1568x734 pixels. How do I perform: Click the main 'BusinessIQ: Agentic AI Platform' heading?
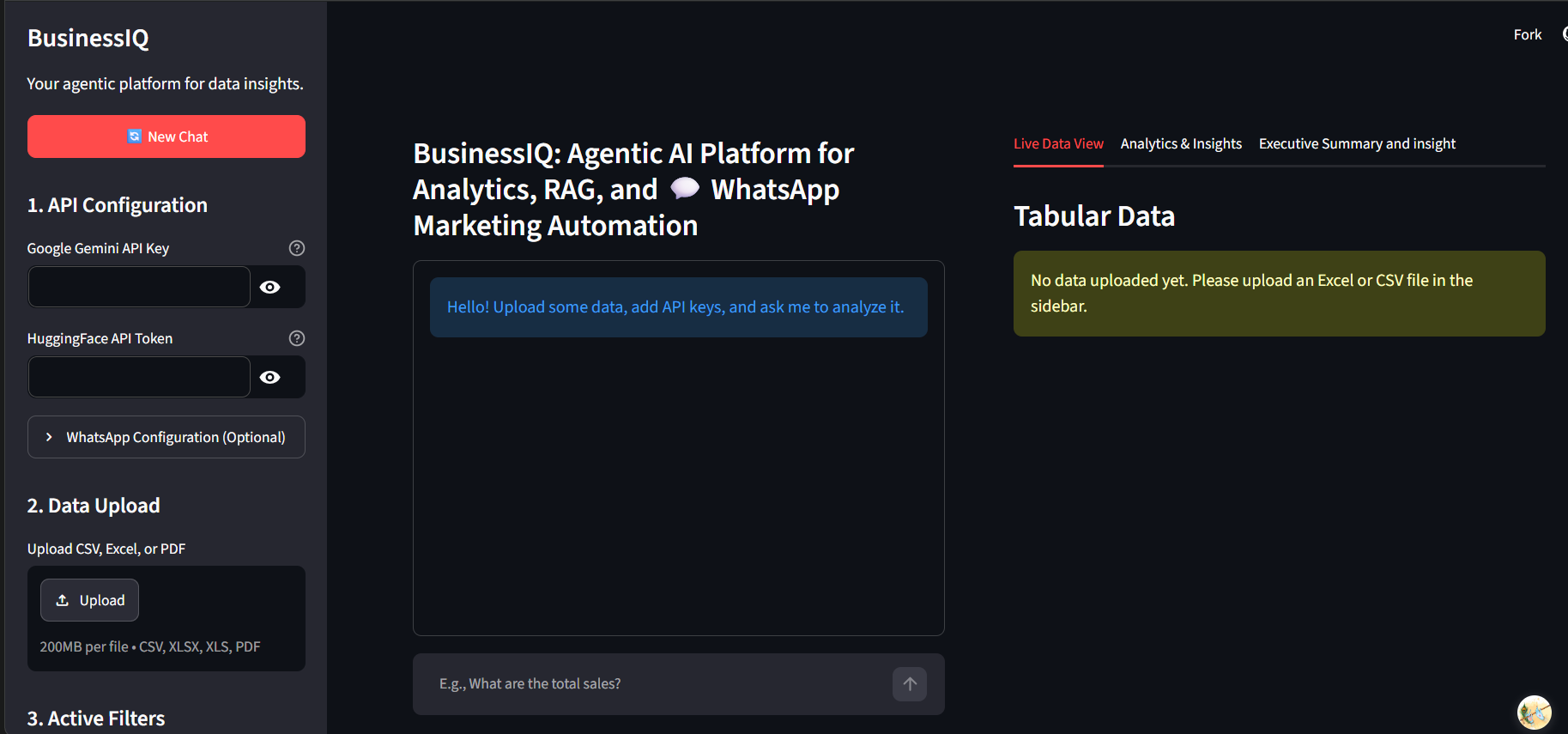pos(633,190)
